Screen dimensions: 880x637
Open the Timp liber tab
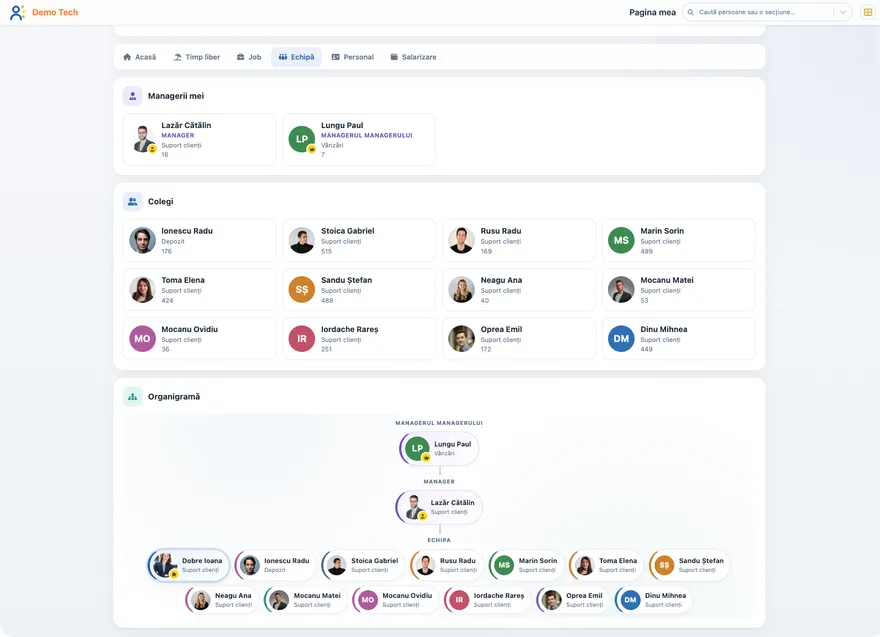point(197,57)
